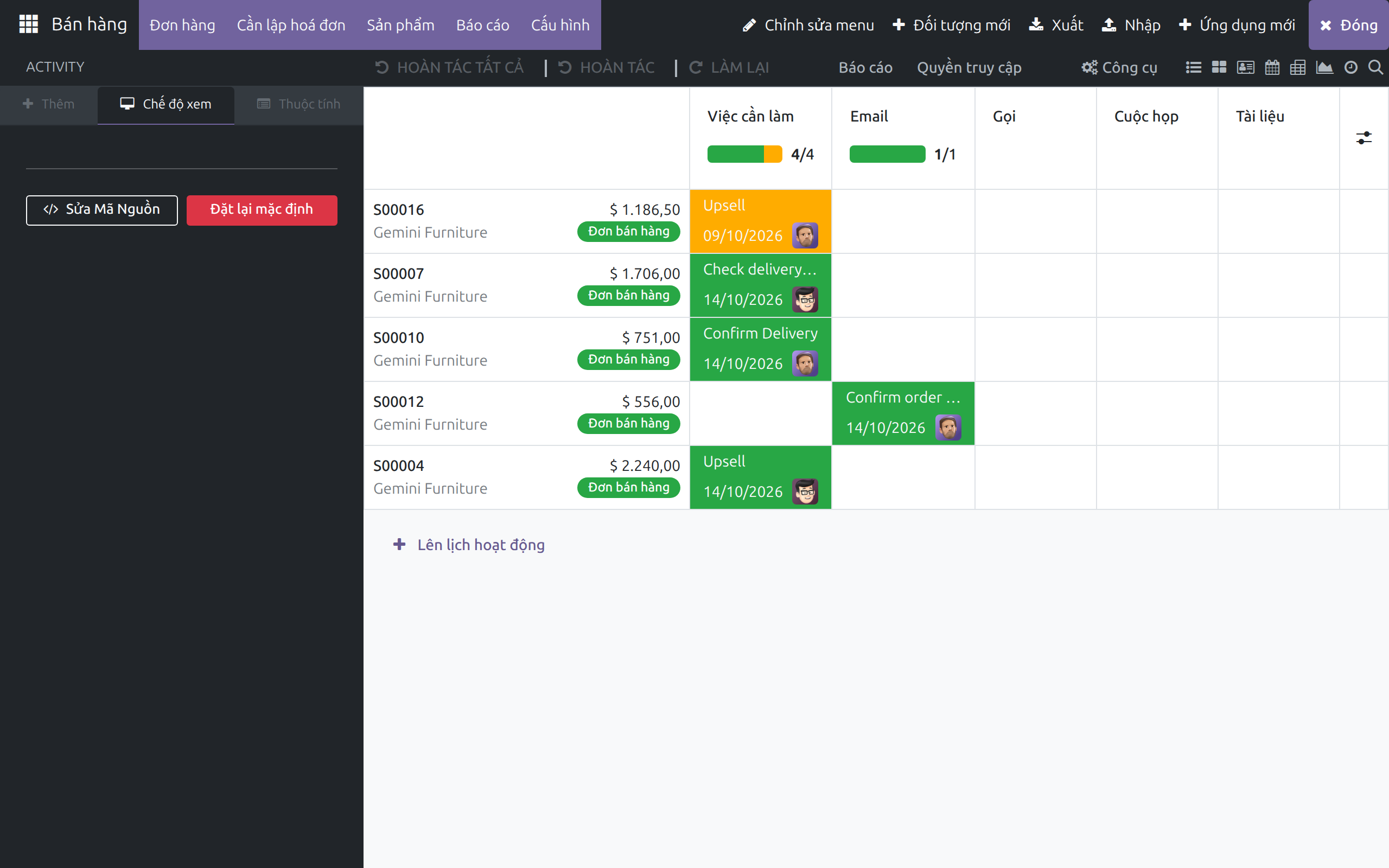
Task: Select the Thêm tab
Action: point(49,104)
